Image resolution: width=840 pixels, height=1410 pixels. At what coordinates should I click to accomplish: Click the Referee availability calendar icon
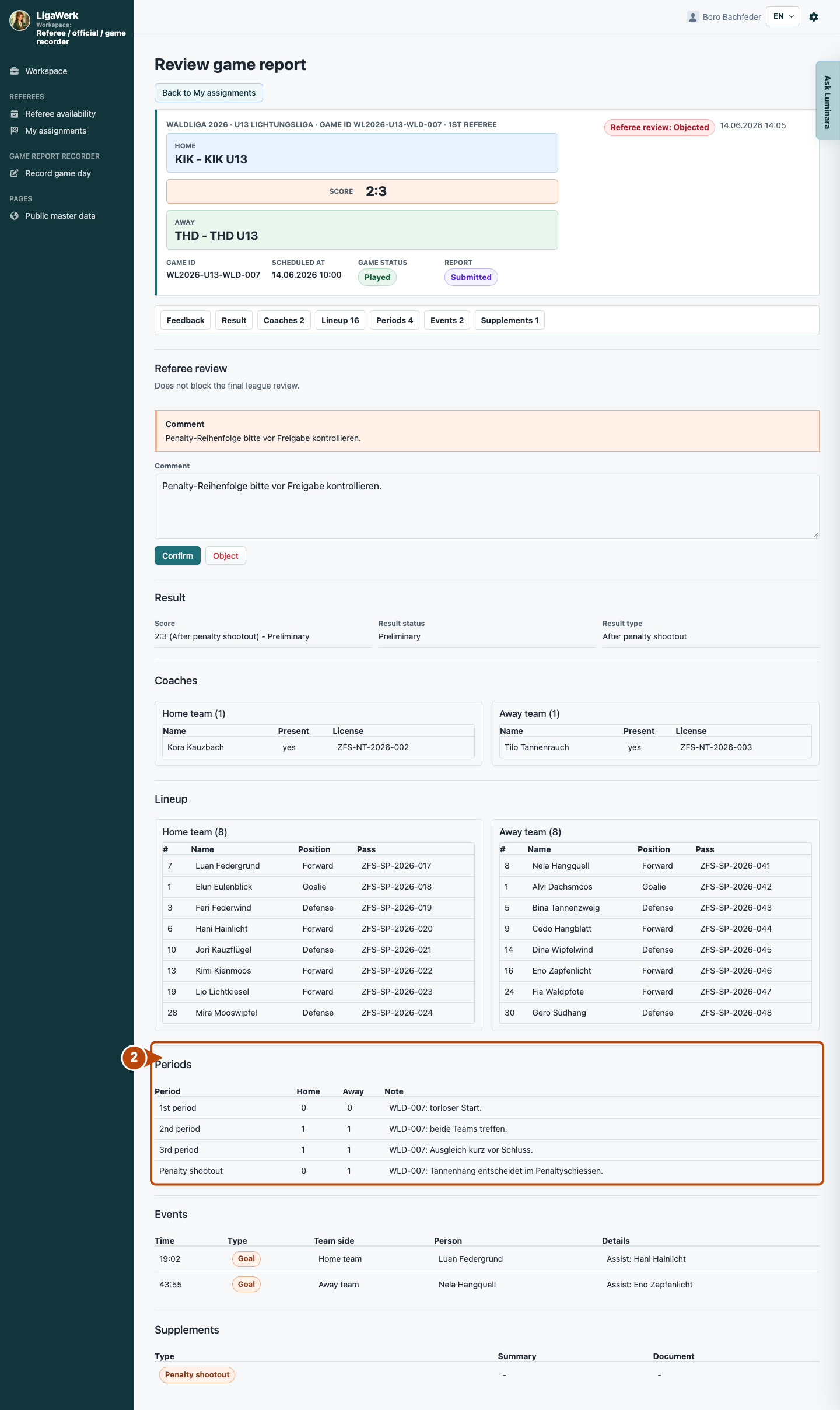pos(15,114)
